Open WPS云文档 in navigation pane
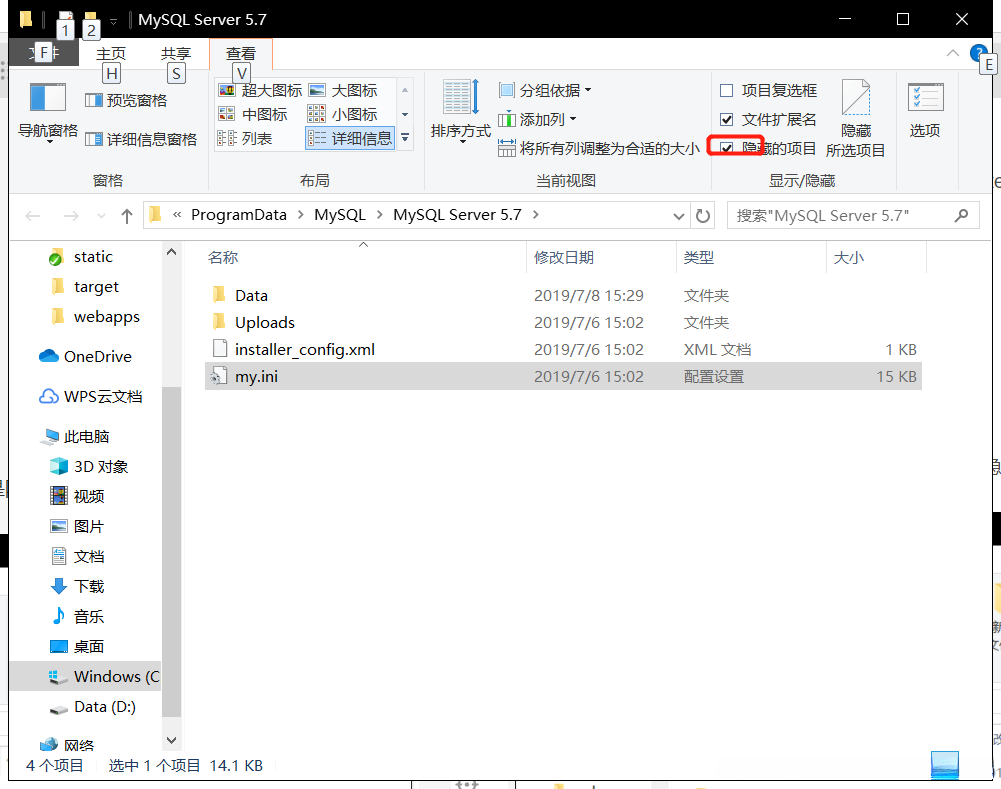 click(x=91, y=396)
